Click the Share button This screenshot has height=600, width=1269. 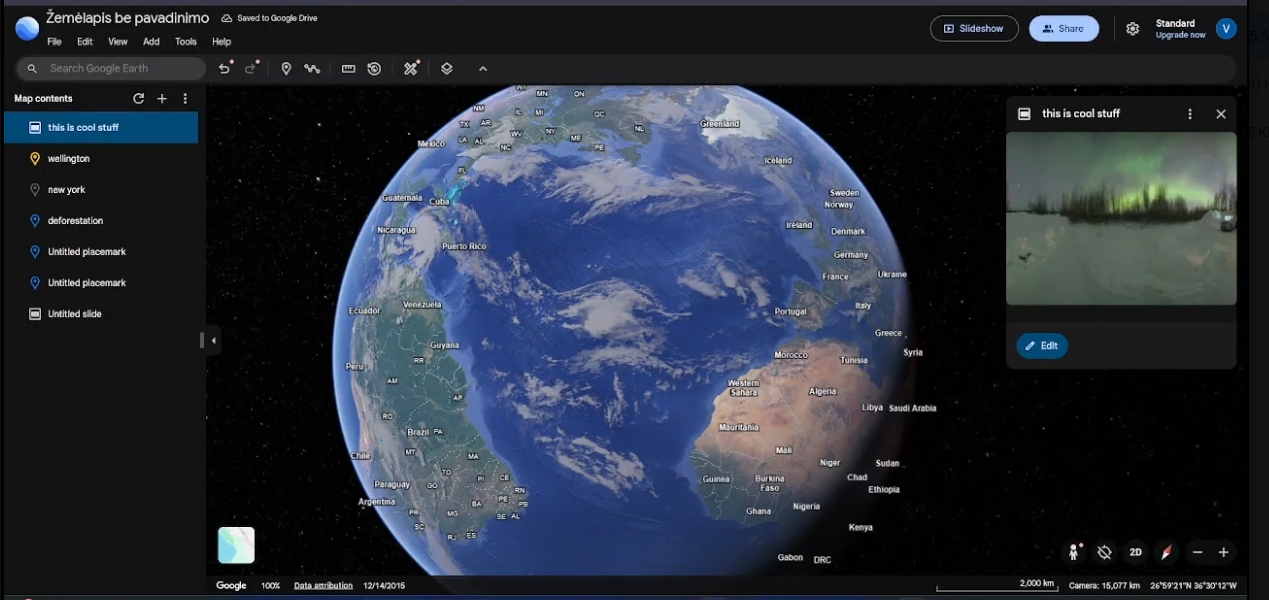pyautogui.click(x=1064, y=29)
